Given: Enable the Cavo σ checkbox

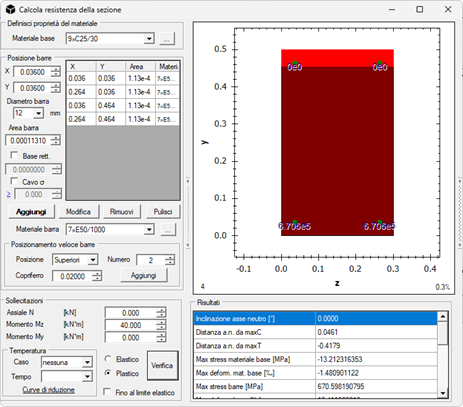Looking at the screenshot, I should point(14,181).
